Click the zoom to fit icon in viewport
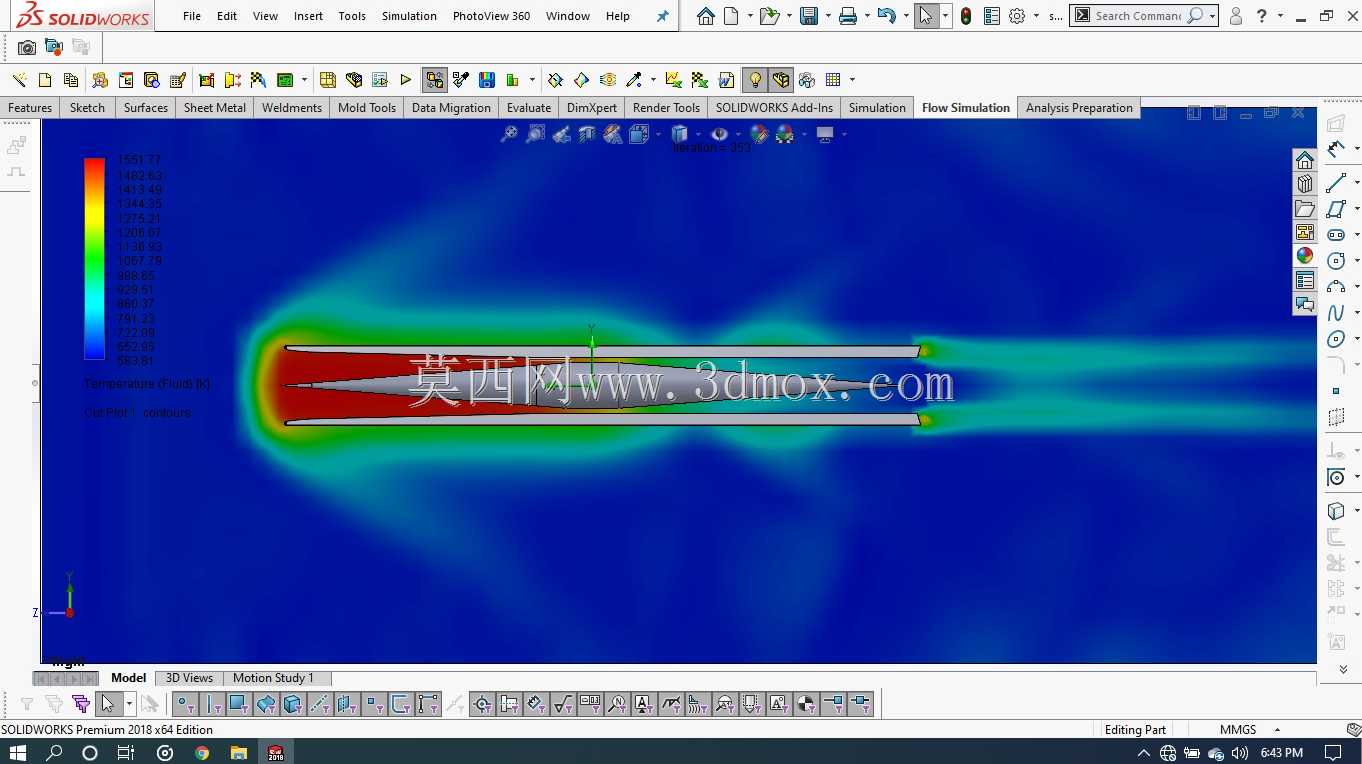The width and height of the screenshot is (1362, 764). [x=509, y=134]
